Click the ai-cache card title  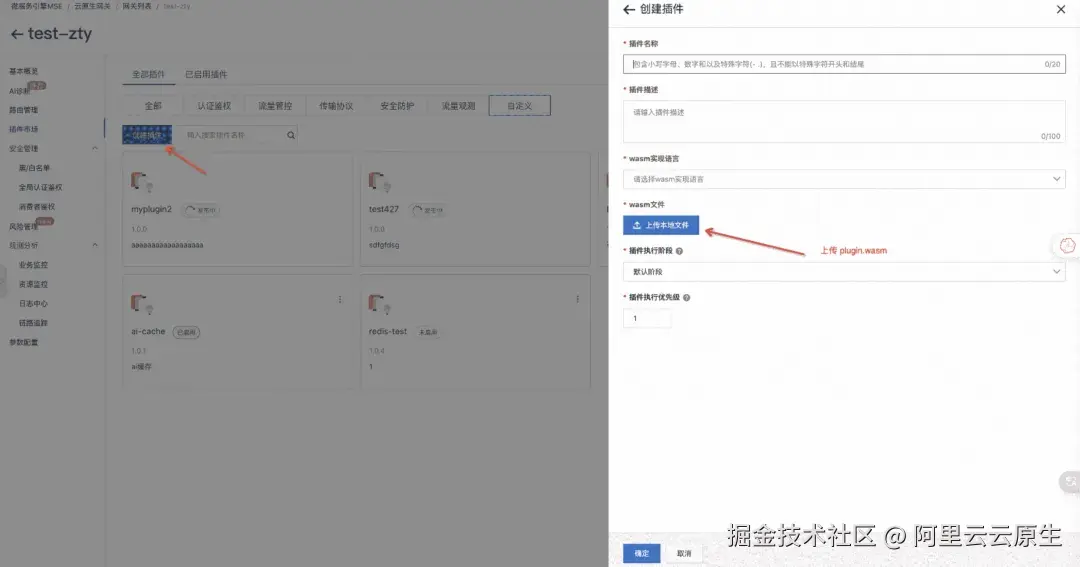click(148, 331)
